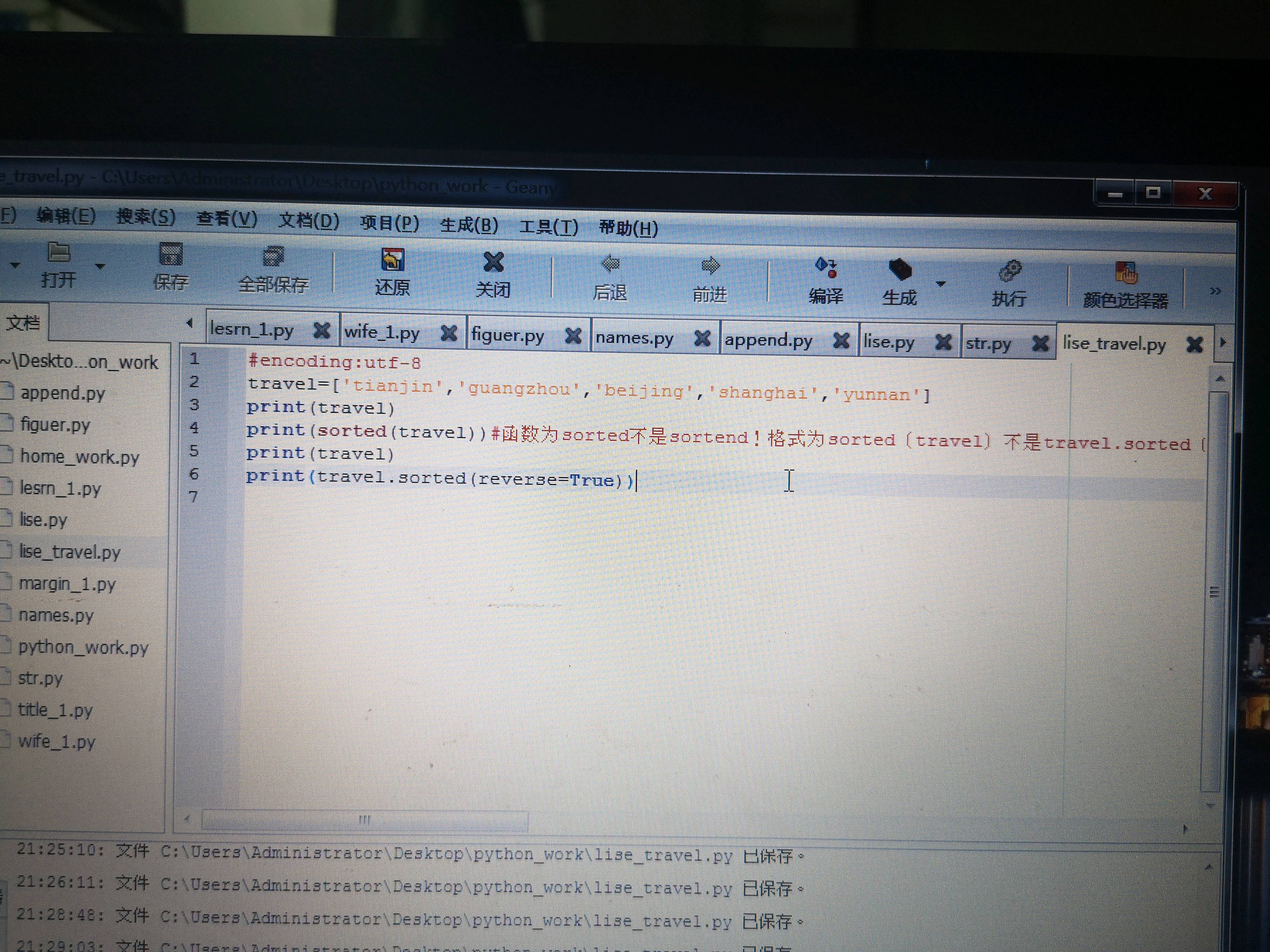Close the figuer.py tab

coord(573,336)
